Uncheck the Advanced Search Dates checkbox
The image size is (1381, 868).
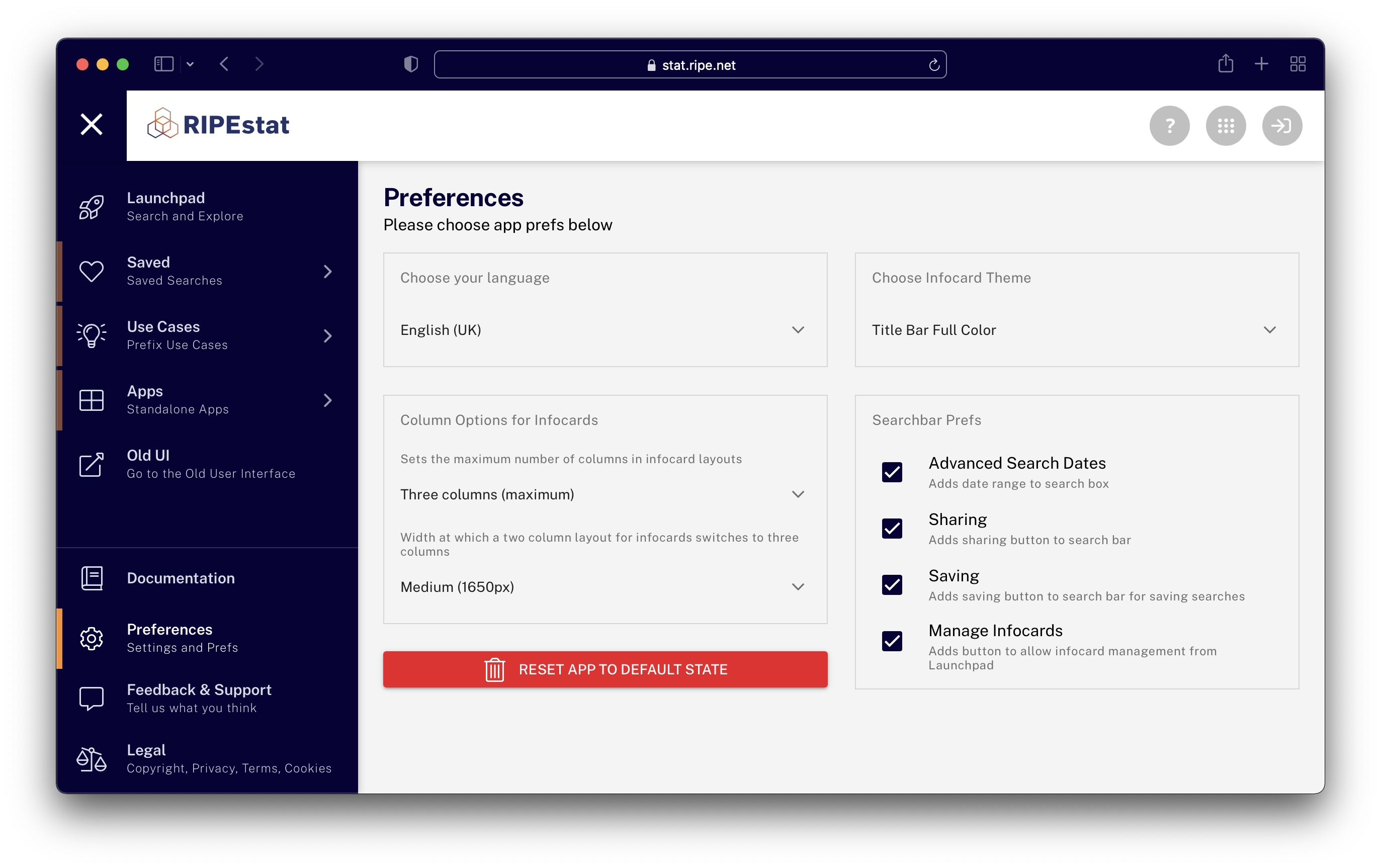[891, 472]
